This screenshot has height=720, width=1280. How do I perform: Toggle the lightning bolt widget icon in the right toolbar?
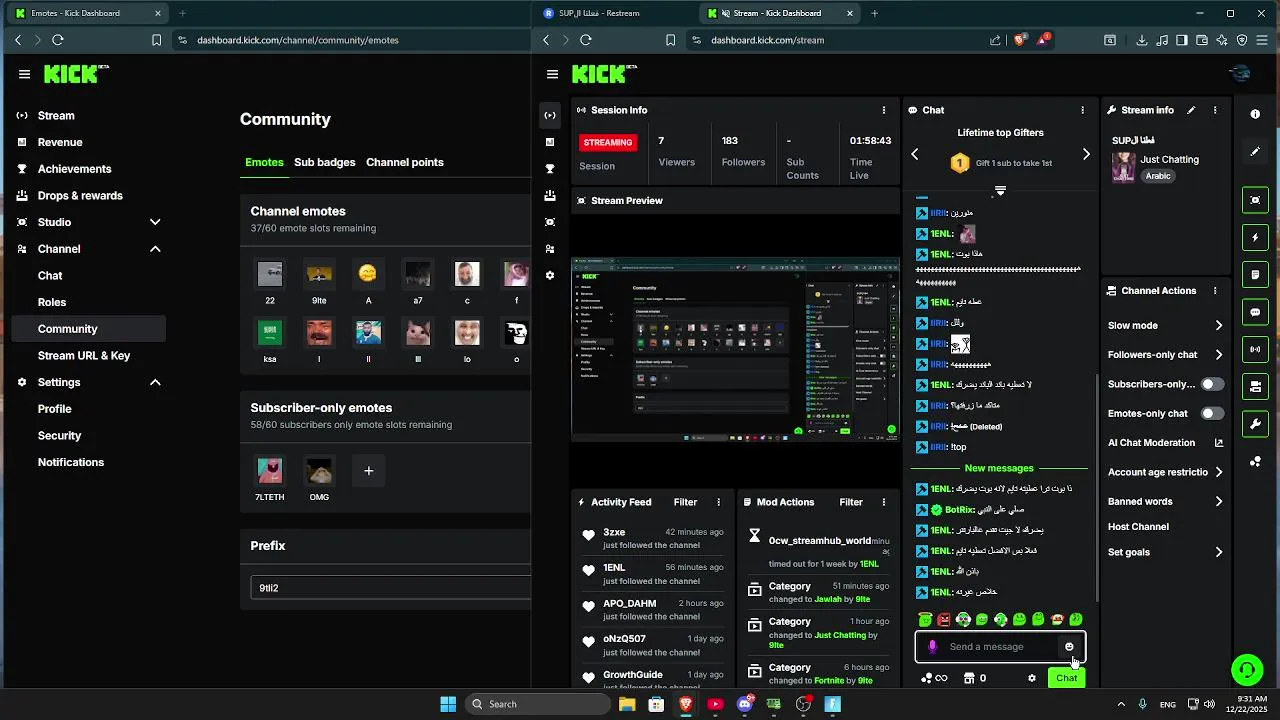click(x=1255, y=237)
